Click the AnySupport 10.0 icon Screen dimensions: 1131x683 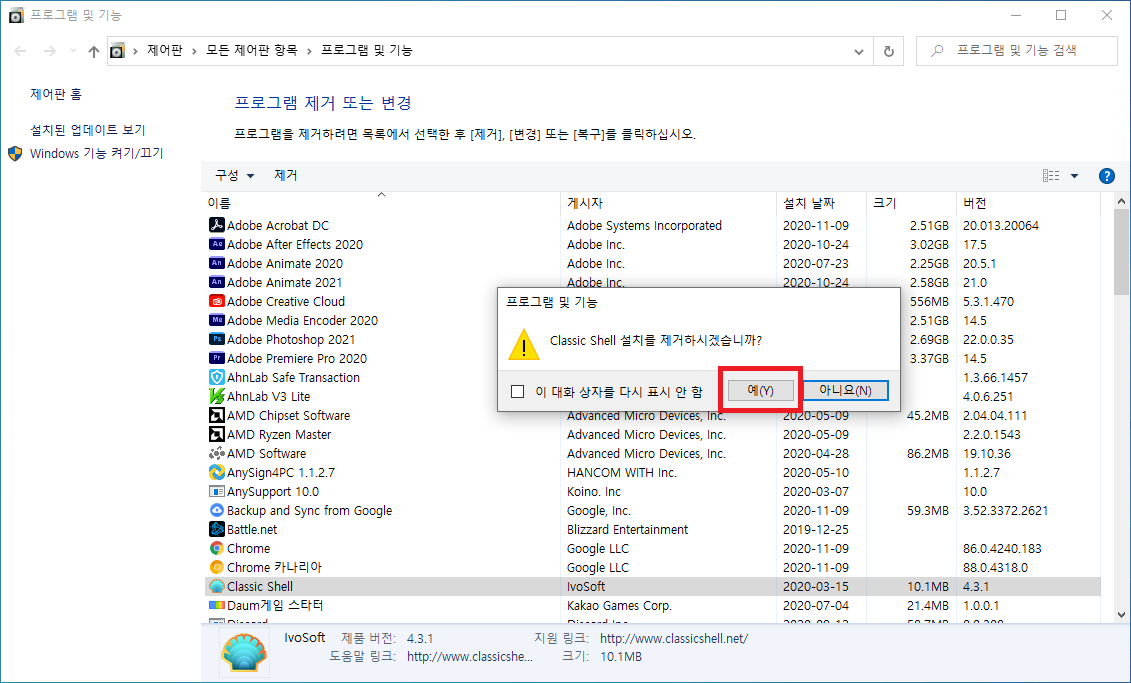tap(216, 491)
